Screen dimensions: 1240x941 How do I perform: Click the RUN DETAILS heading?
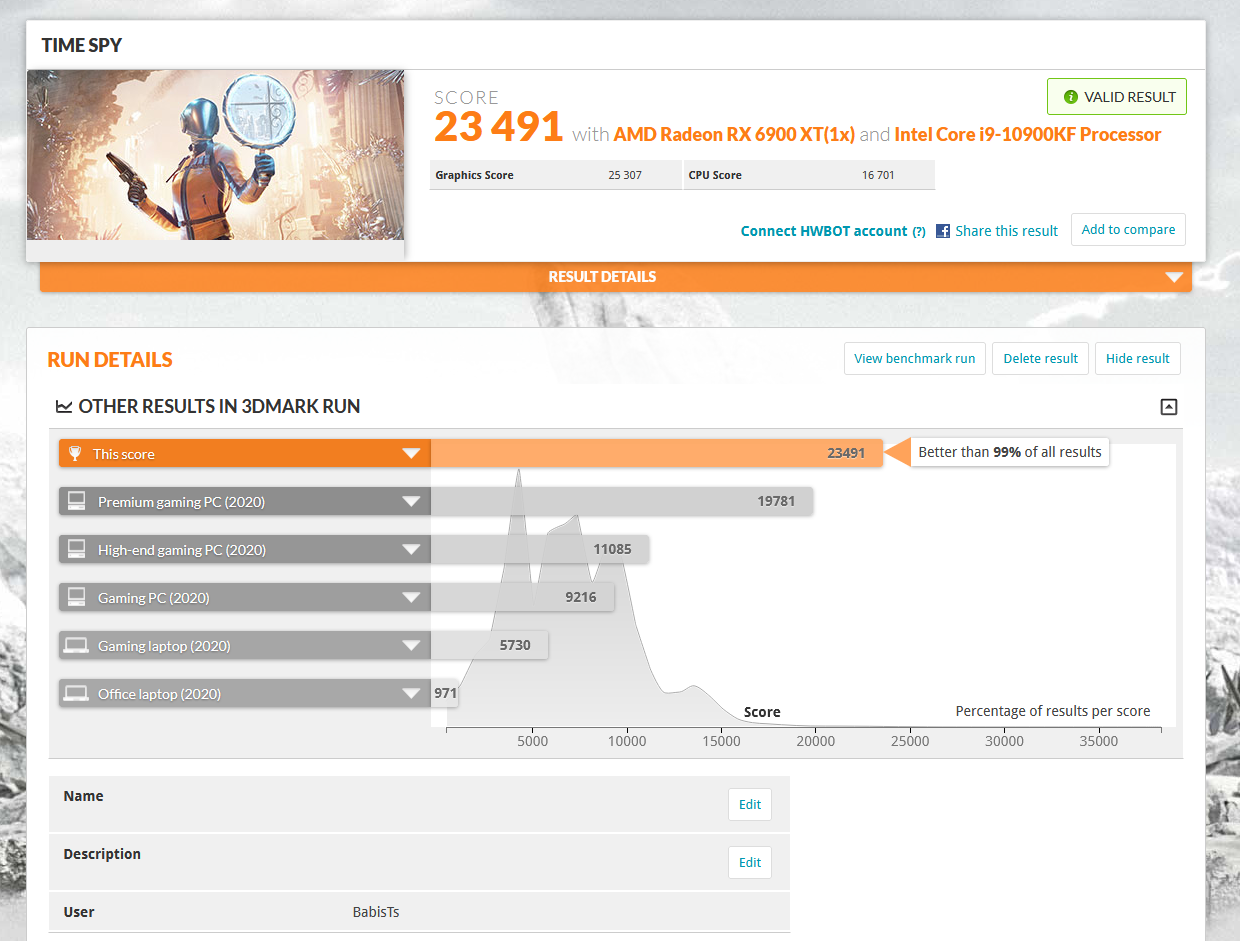coord(110,360)
